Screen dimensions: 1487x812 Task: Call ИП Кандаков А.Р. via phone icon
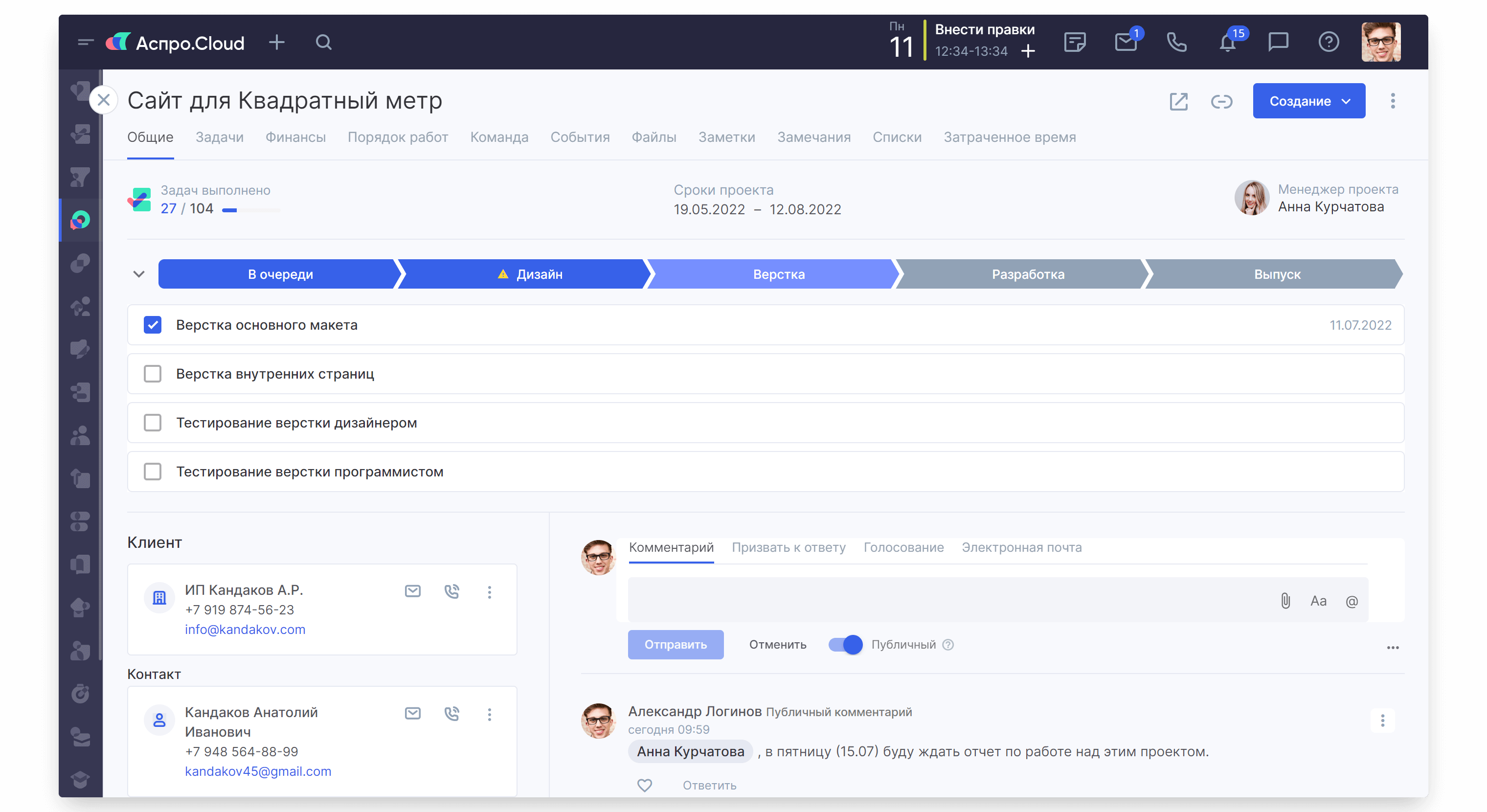coord(451,591)
